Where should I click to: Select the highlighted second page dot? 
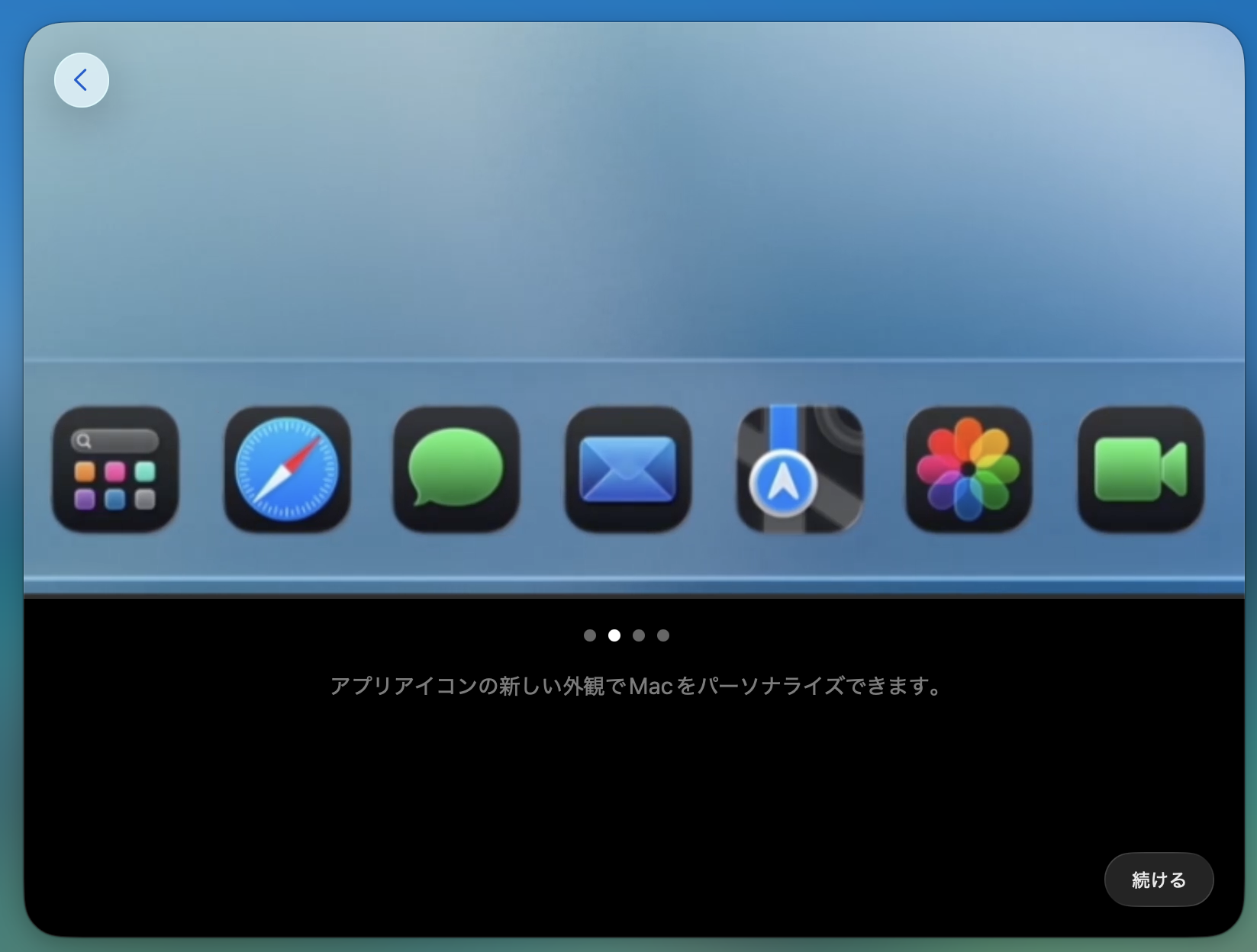click(x=614, y=635)
